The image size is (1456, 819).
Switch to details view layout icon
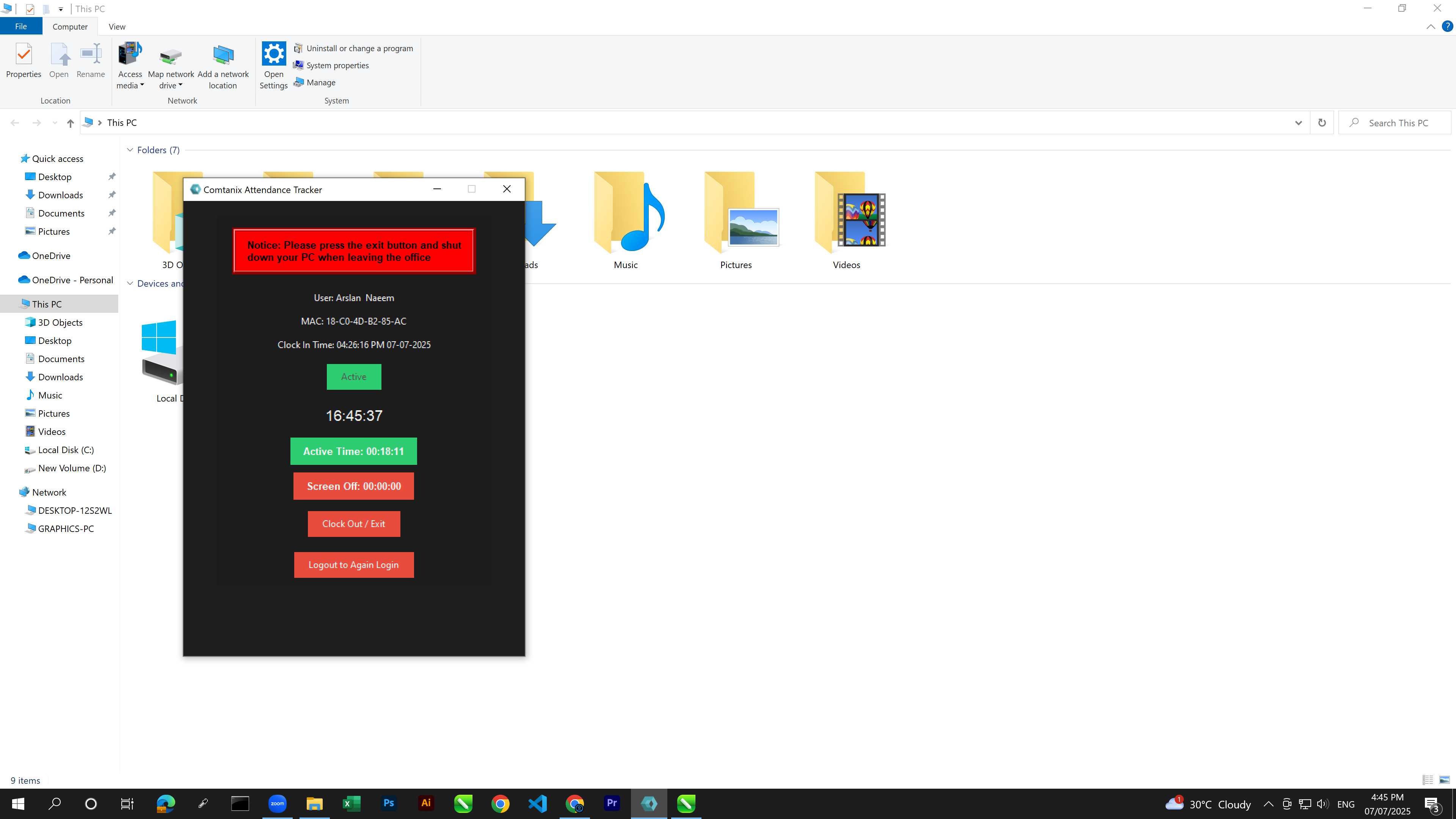point(1428,780)
